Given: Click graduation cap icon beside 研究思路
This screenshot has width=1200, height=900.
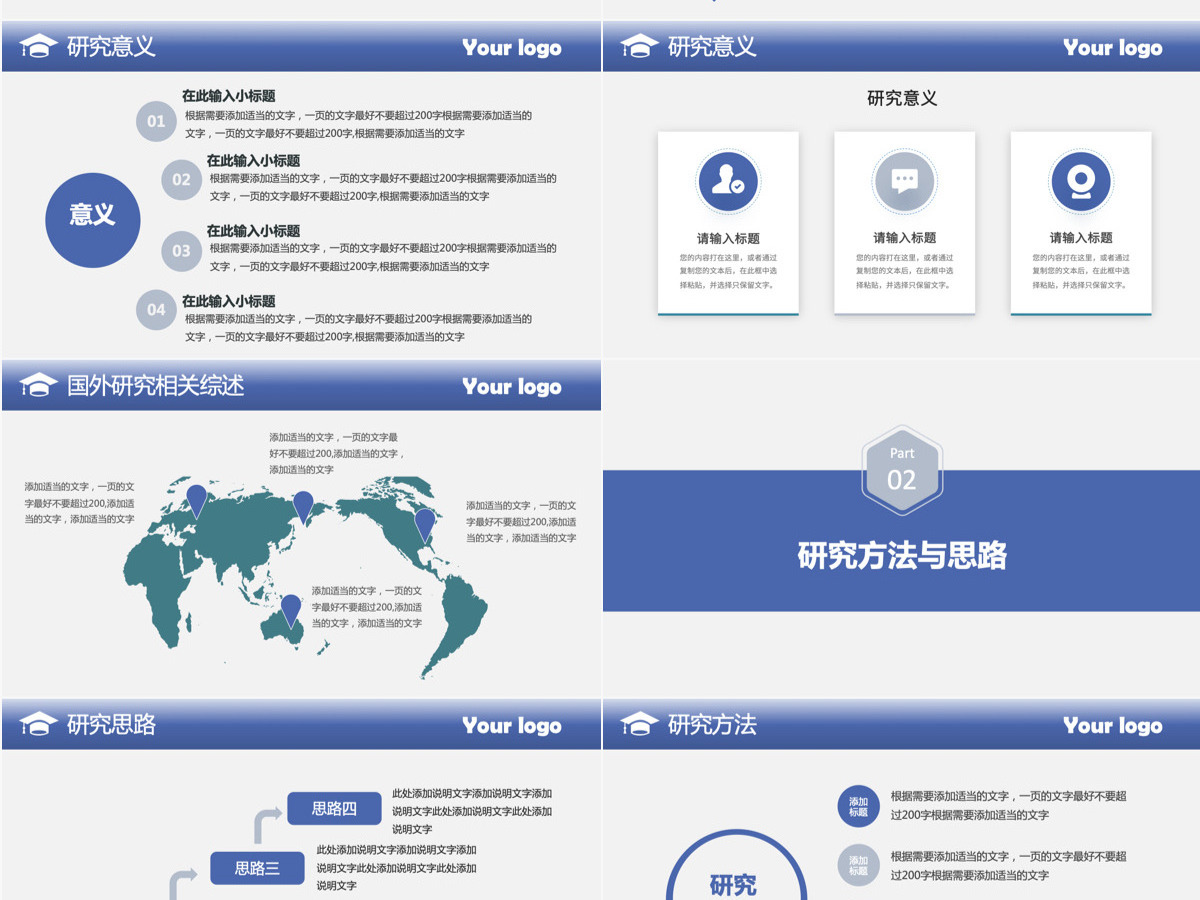Looking at the screenshot, I should click(x=39, y=724).
